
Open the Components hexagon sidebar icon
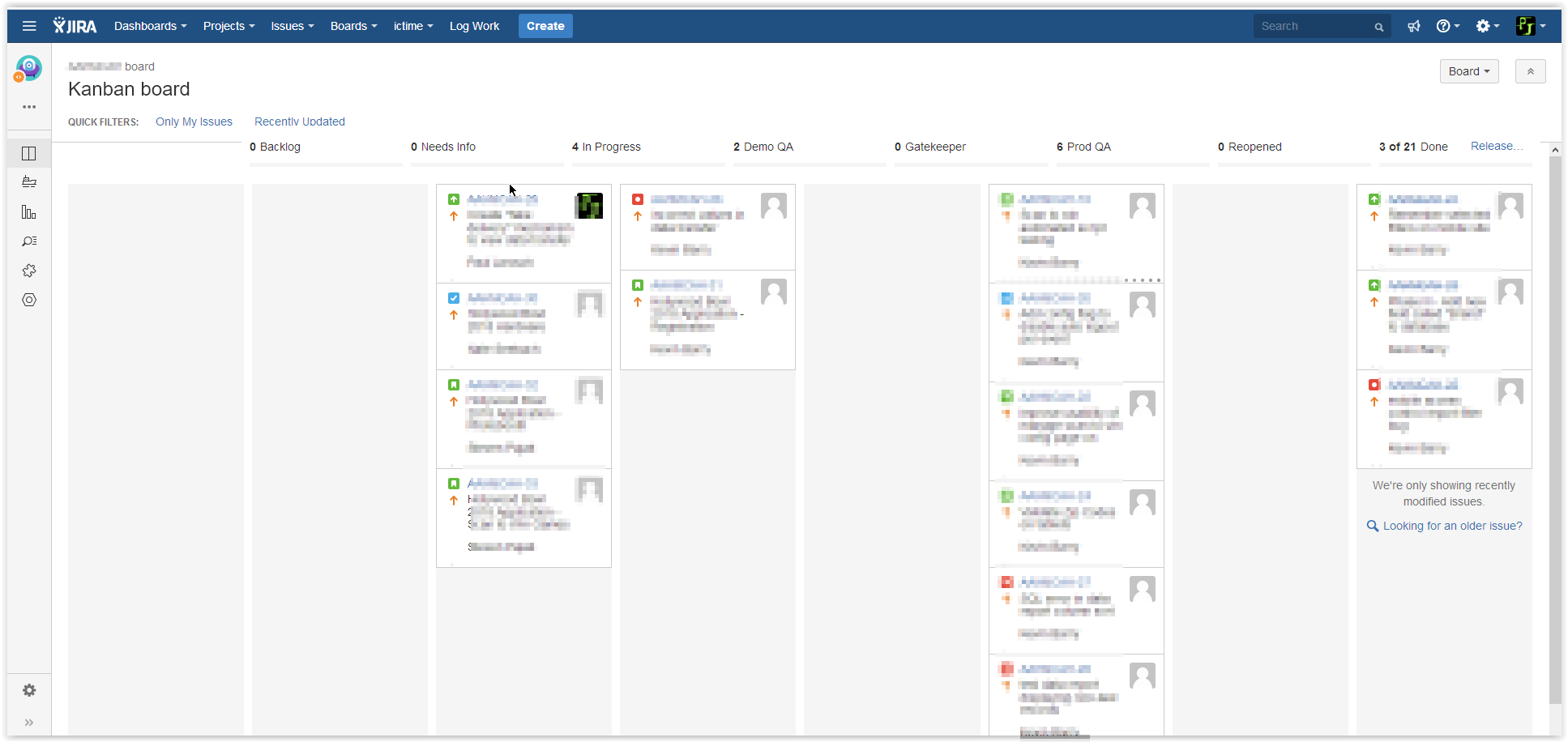pos(29,300)
